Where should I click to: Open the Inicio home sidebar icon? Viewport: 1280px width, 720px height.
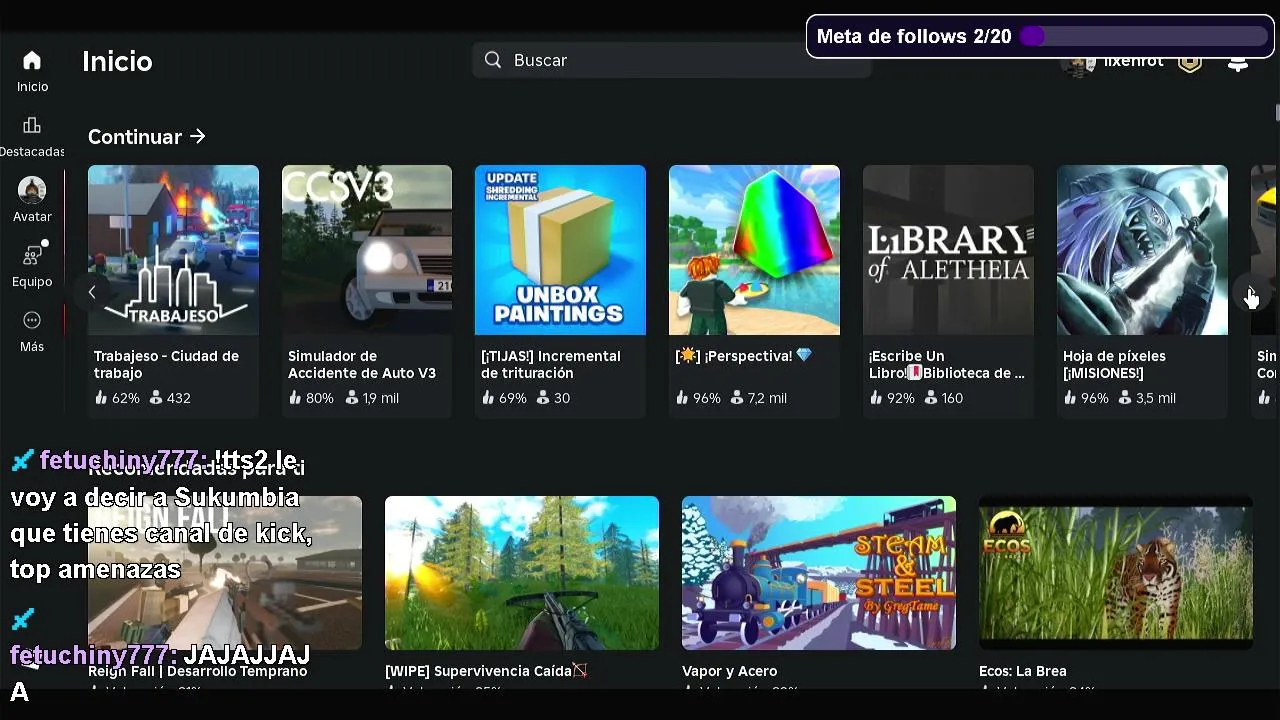32,61
